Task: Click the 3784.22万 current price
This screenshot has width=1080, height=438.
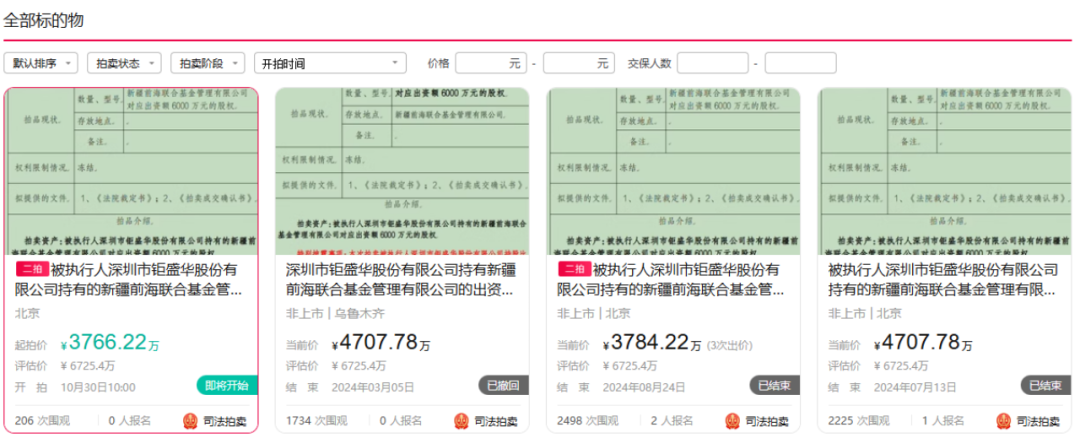Action: coord(652,342)
